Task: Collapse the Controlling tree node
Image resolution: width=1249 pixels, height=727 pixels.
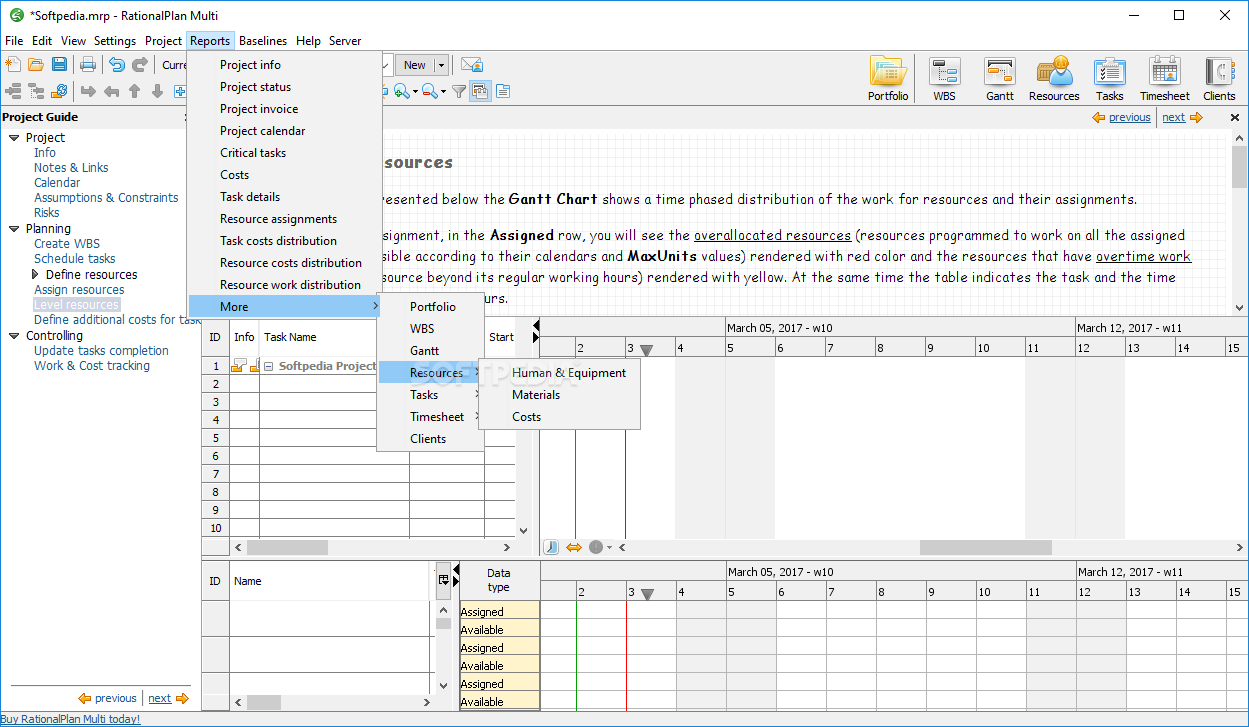Action: coord(14,336)
